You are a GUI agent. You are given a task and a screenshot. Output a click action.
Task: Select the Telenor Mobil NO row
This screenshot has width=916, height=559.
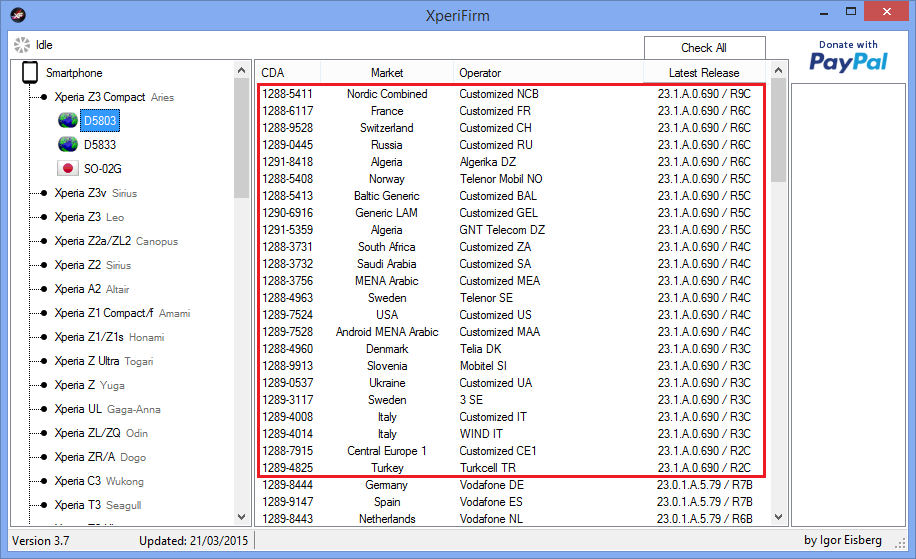tap(511, 179)
